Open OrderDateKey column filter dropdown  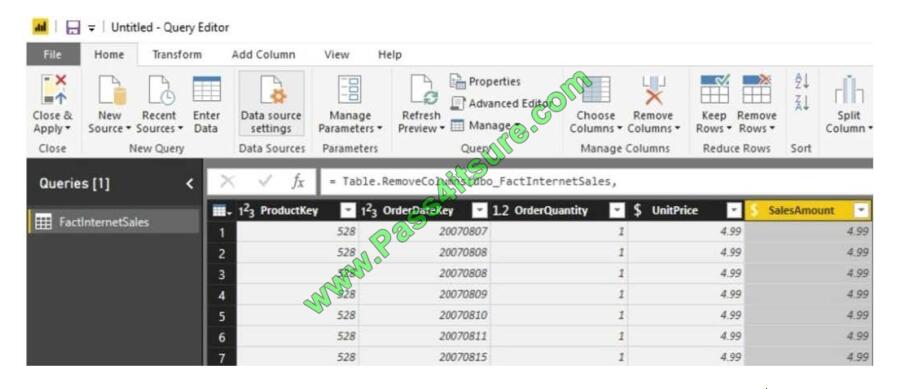479,211
